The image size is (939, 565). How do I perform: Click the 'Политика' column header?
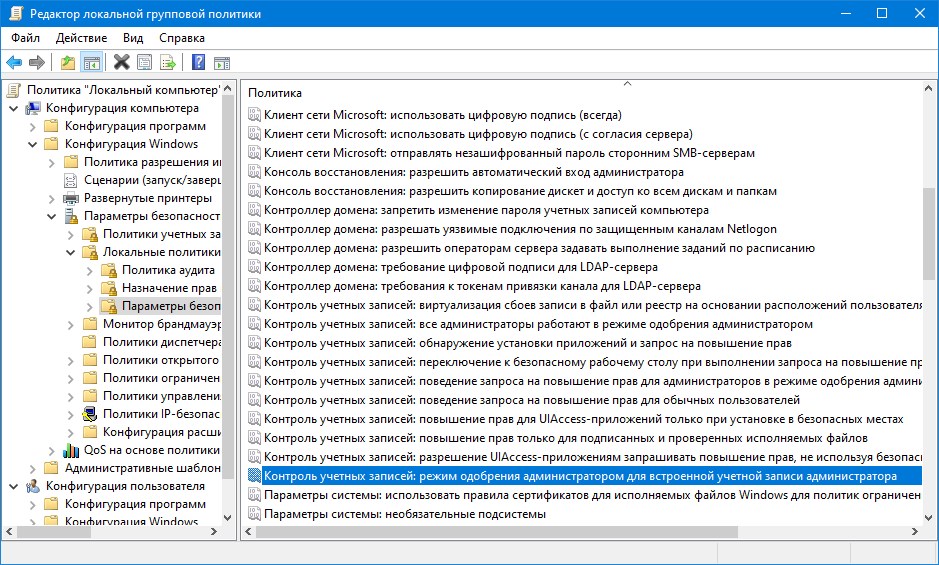(275, 93)
